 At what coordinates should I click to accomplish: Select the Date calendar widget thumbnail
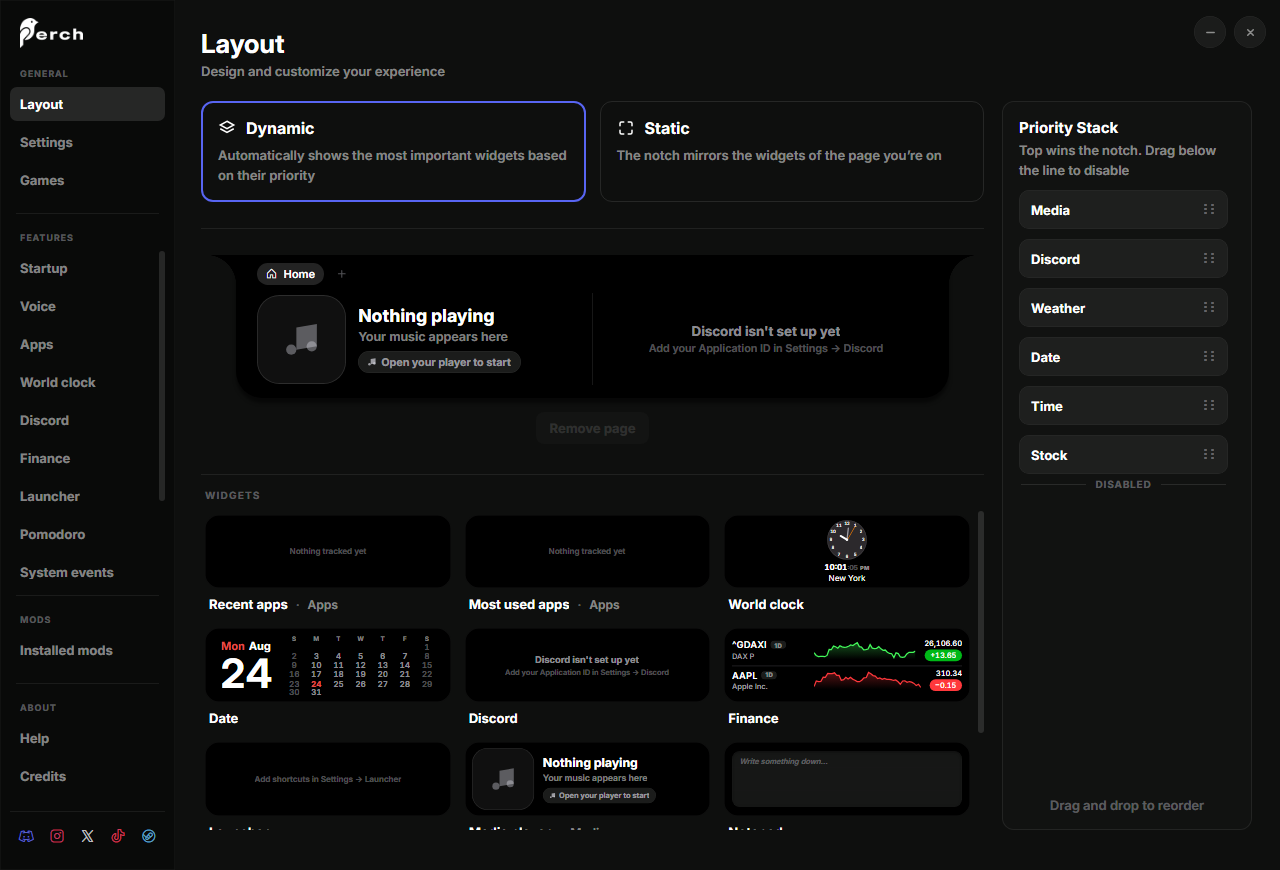(328, 665)
